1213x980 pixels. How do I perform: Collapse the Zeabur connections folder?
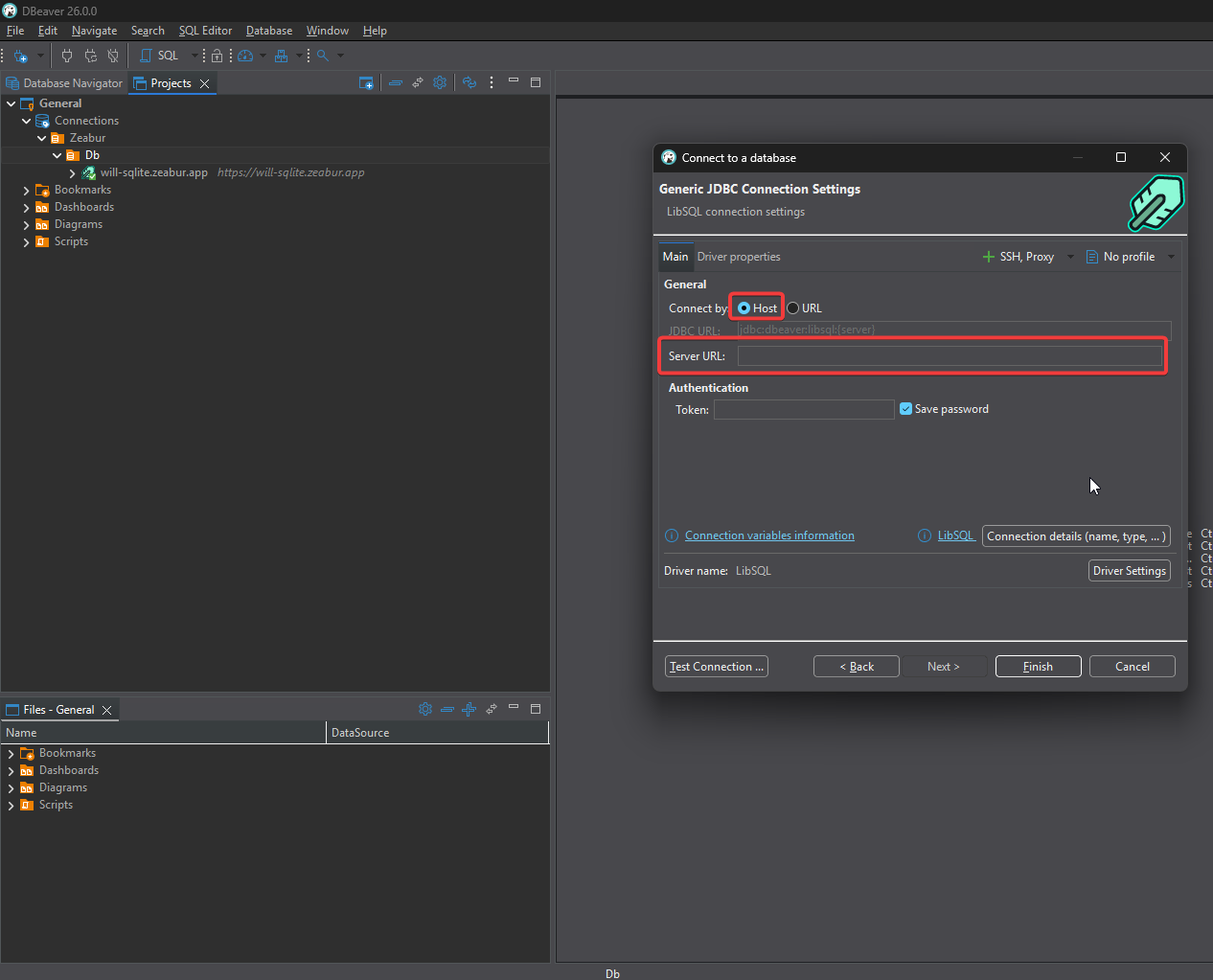41,139
